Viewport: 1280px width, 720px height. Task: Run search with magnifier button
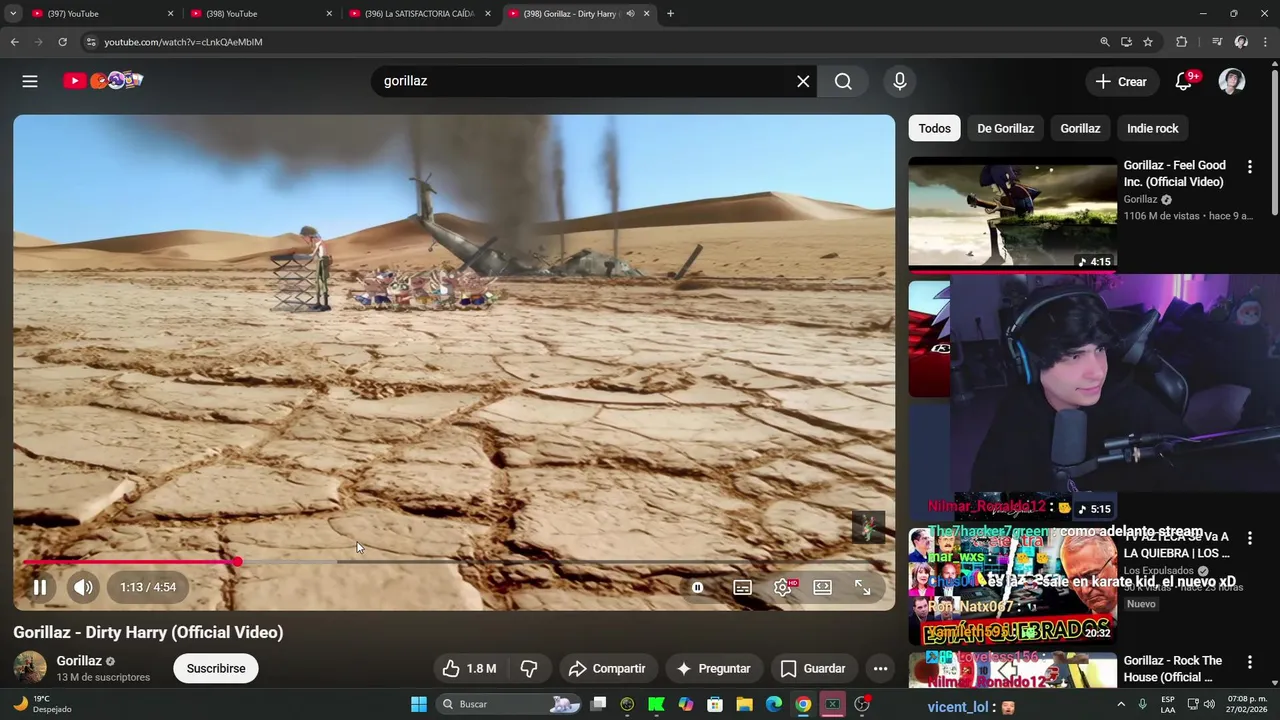click(843, 81)
